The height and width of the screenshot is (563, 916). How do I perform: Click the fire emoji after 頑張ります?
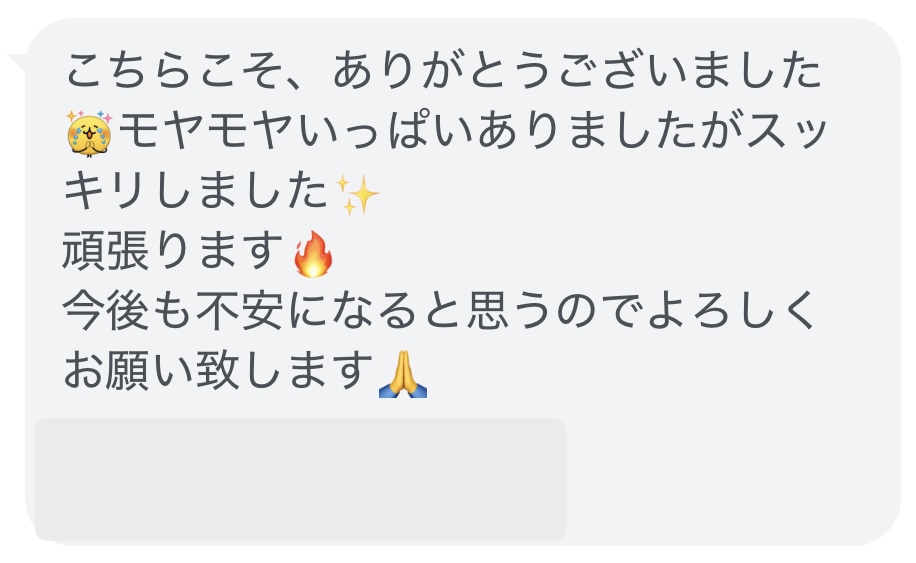313,253
